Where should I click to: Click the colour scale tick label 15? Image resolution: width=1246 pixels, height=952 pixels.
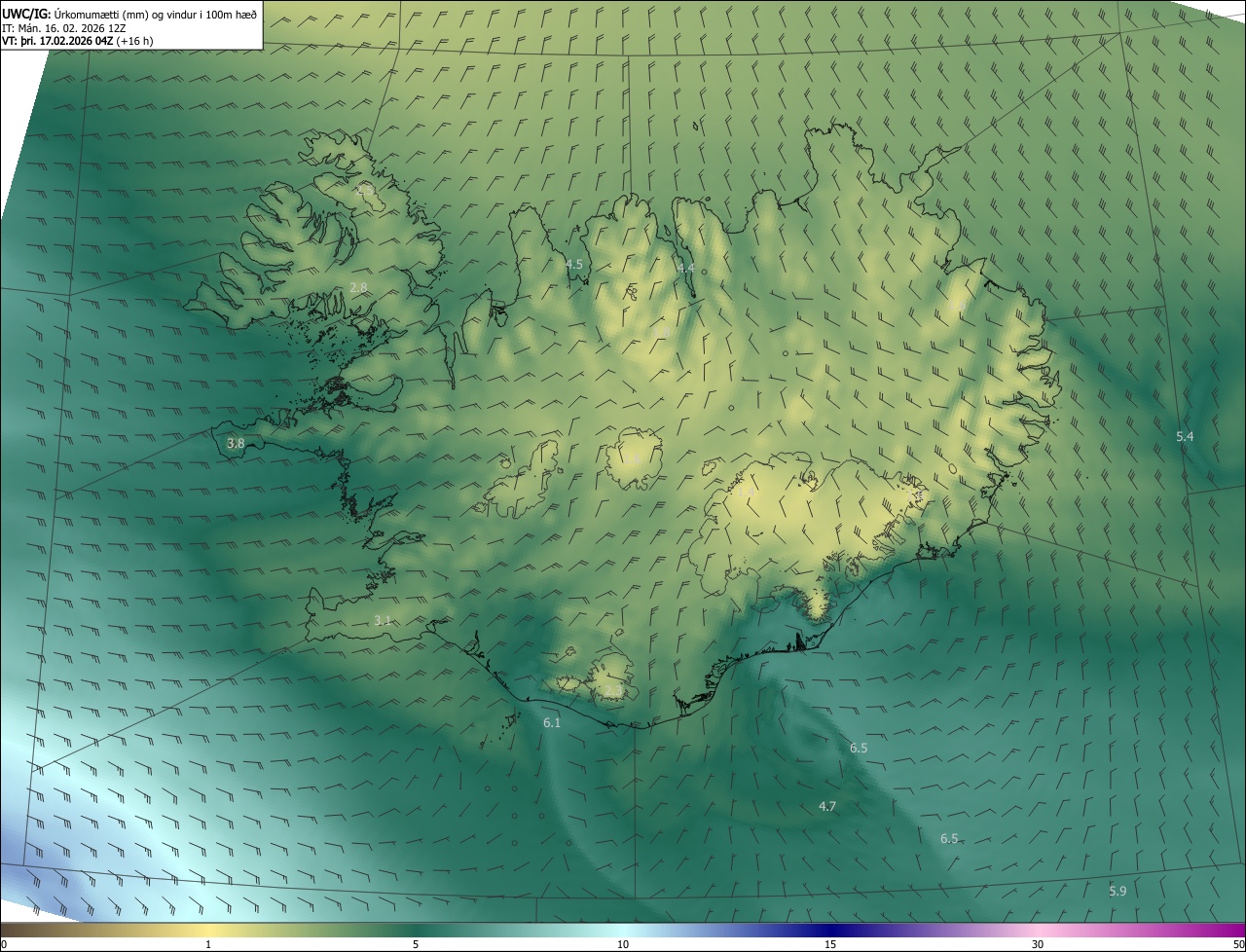coord(830,944)
